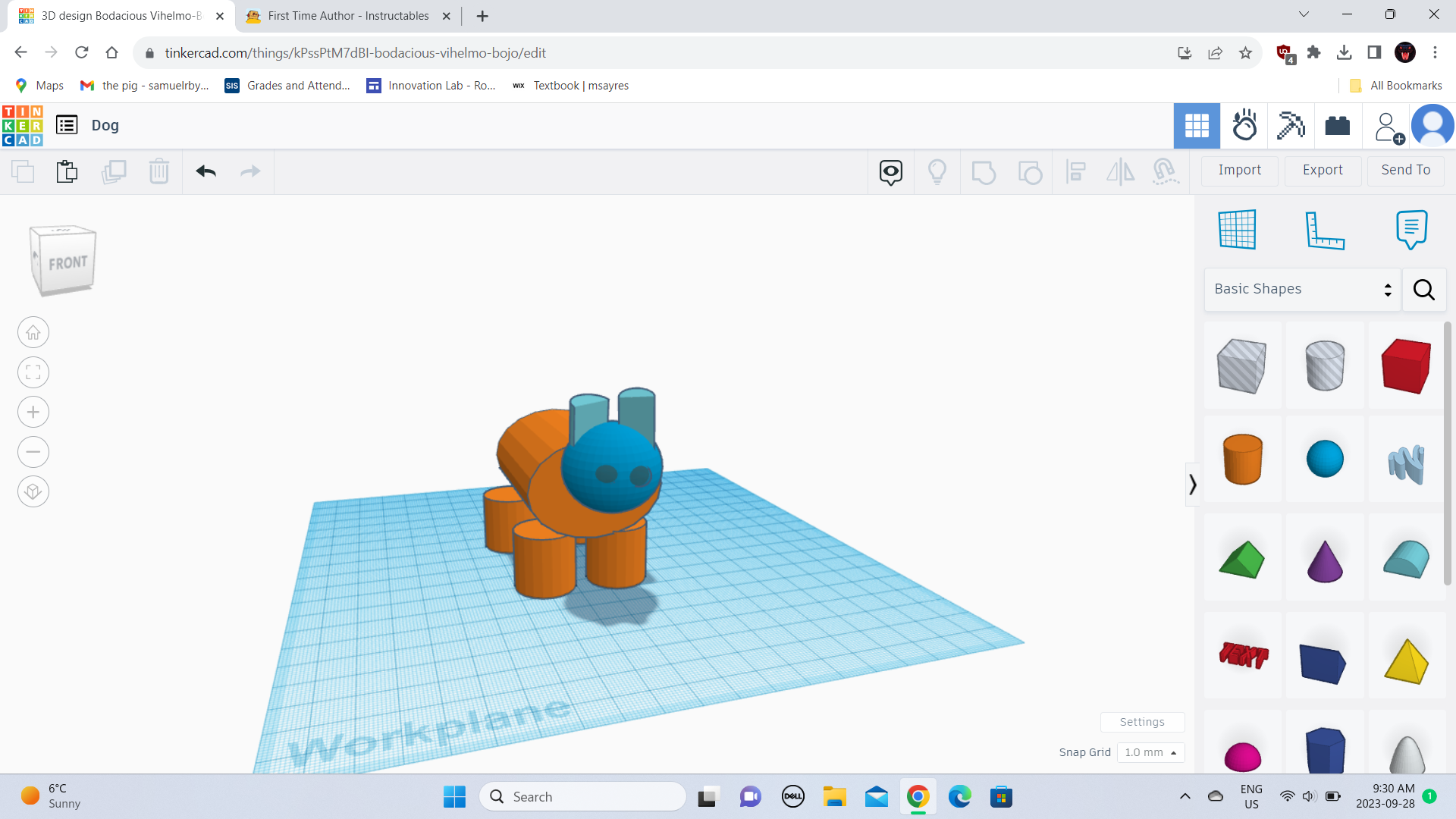Open the Snap Grid dropdown
This screenshot has height=819, width=1456.
pyautogui.click(x=1151, y=752)
